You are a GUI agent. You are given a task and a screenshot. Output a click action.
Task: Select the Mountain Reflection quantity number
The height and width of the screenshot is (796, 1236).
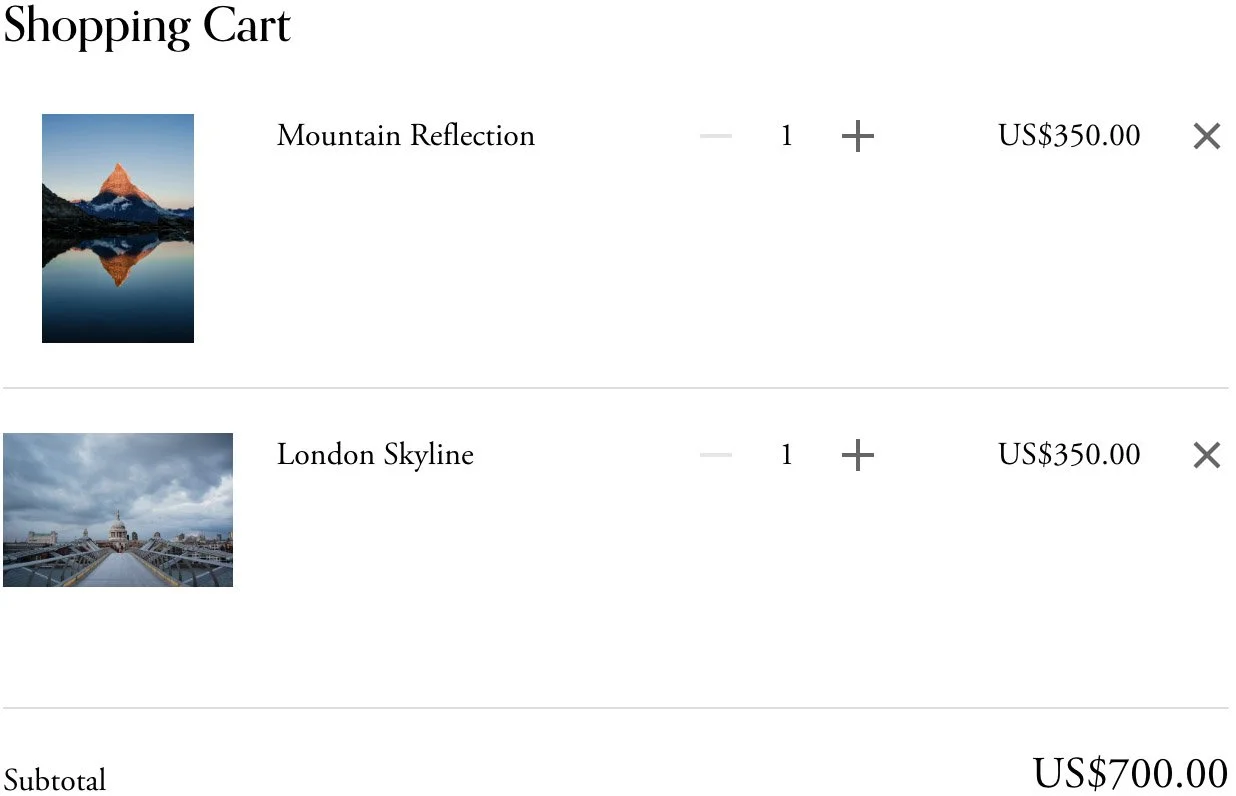[787, 136]
